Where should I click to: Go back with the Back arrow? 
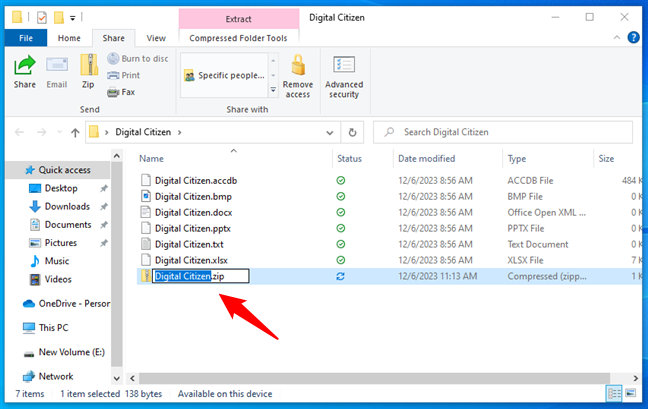19,132
